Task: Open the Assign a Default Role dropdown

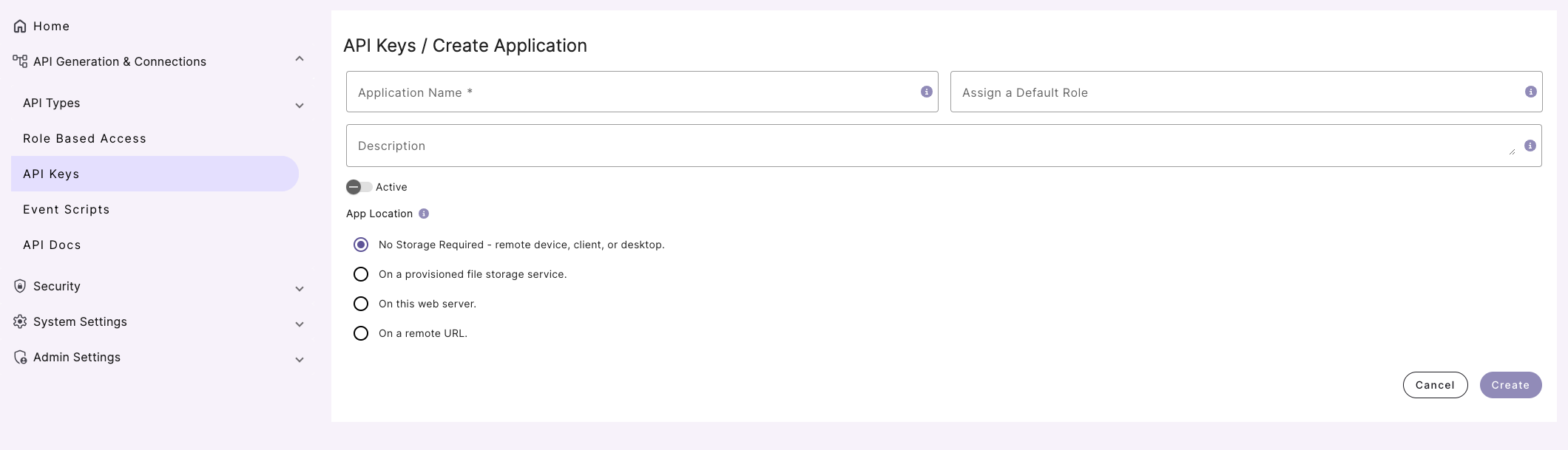Action: (x=1235, y=92)
